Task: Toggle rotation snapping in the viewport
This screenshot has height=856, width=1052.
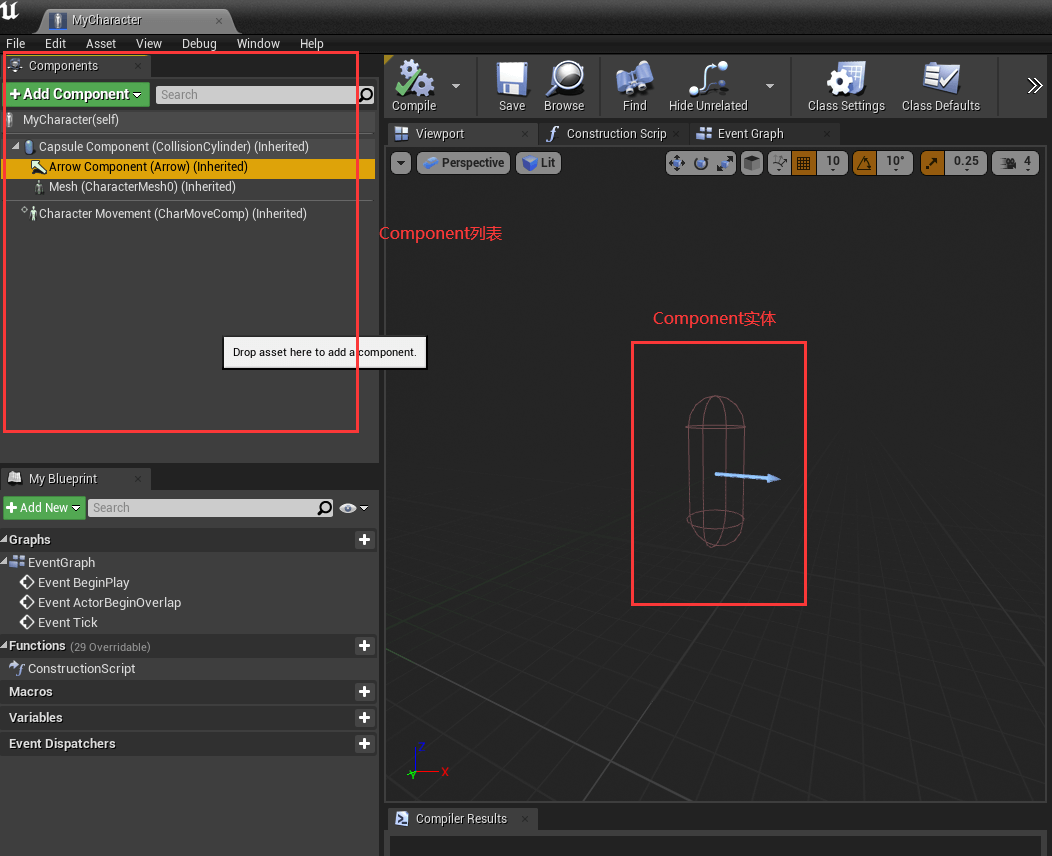Action: [x=865, y=163]
